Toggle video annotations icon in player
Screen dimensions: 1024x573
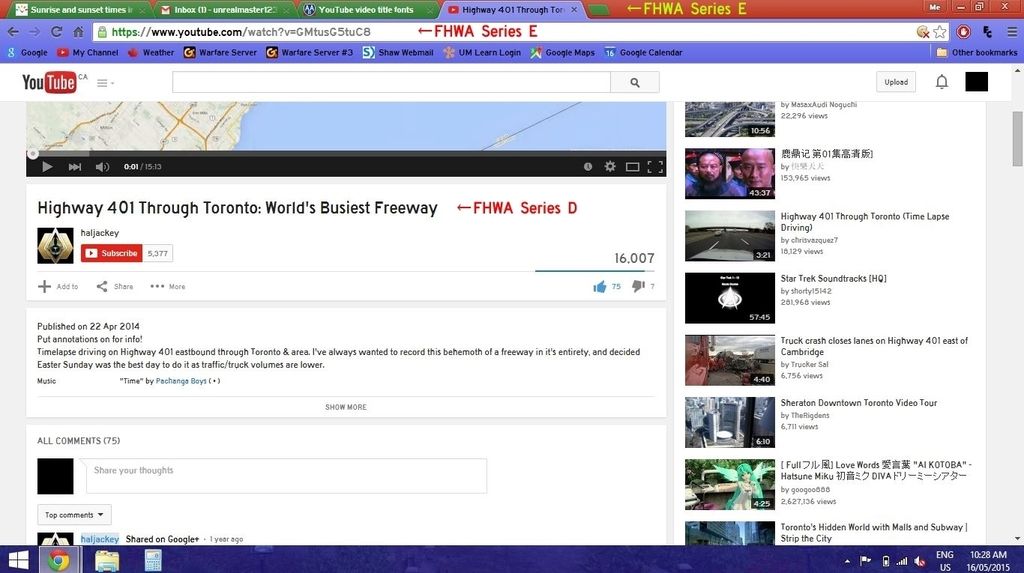588,167
